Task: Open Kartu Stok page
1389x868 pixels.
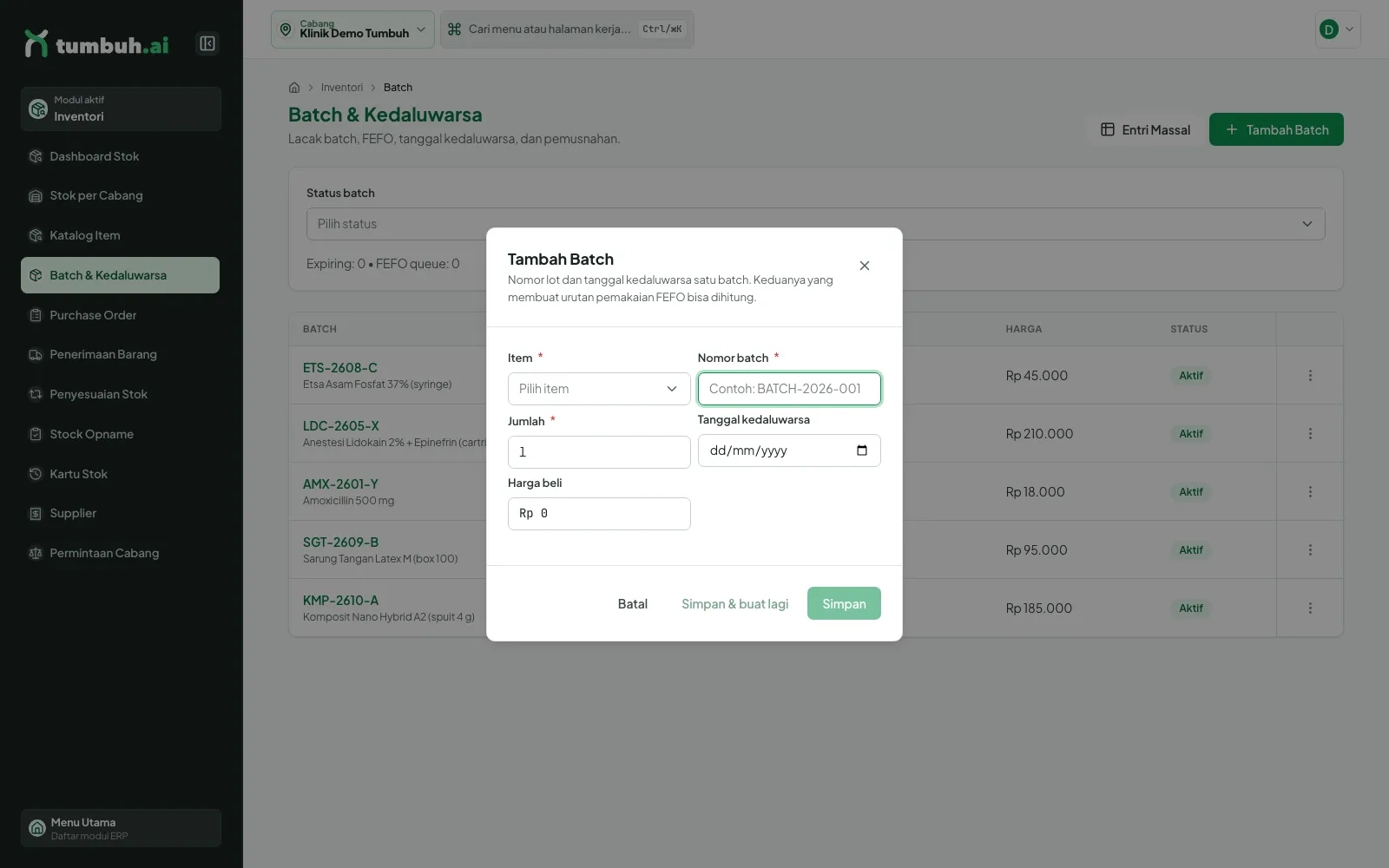Action: (x=121, y=474)
